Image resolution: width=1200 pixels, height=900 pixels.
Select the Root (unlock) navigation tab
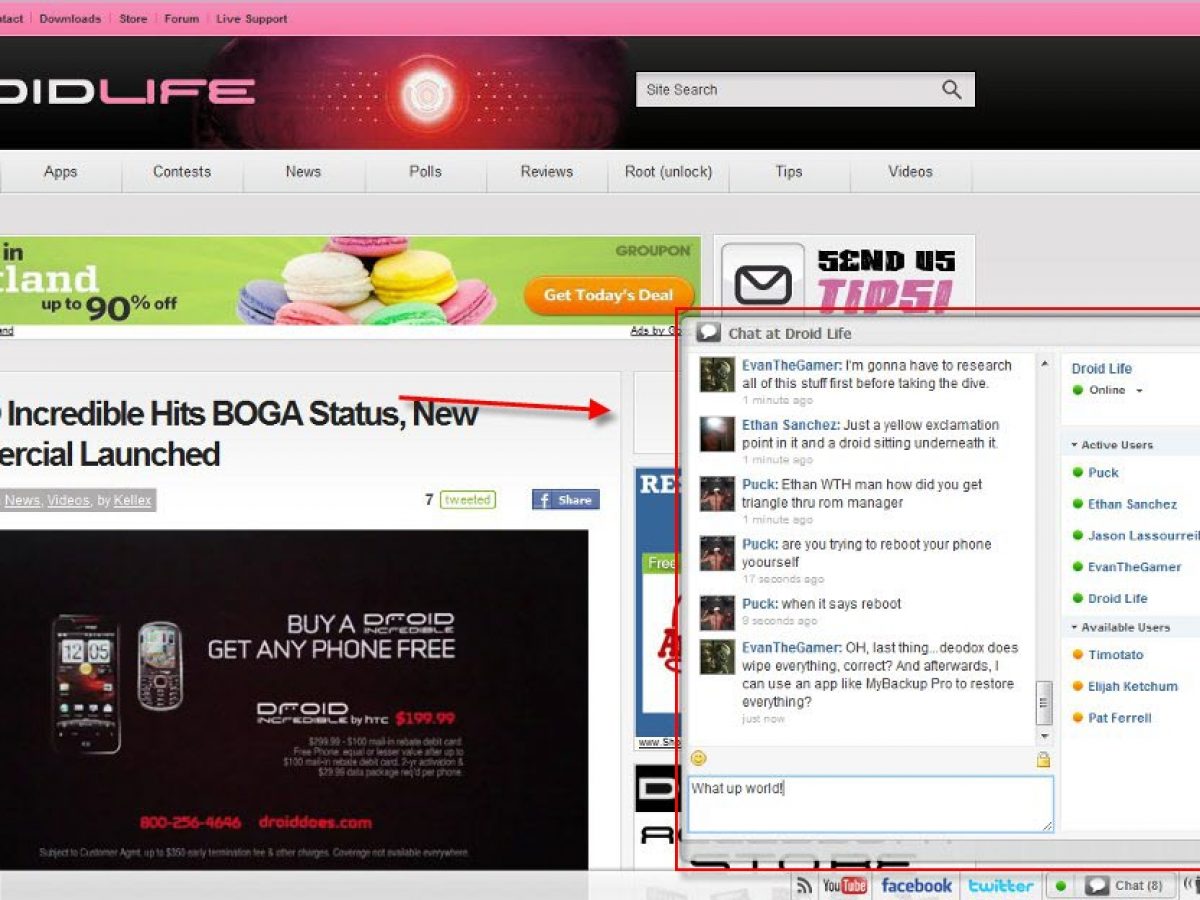[x=668, y=172]
